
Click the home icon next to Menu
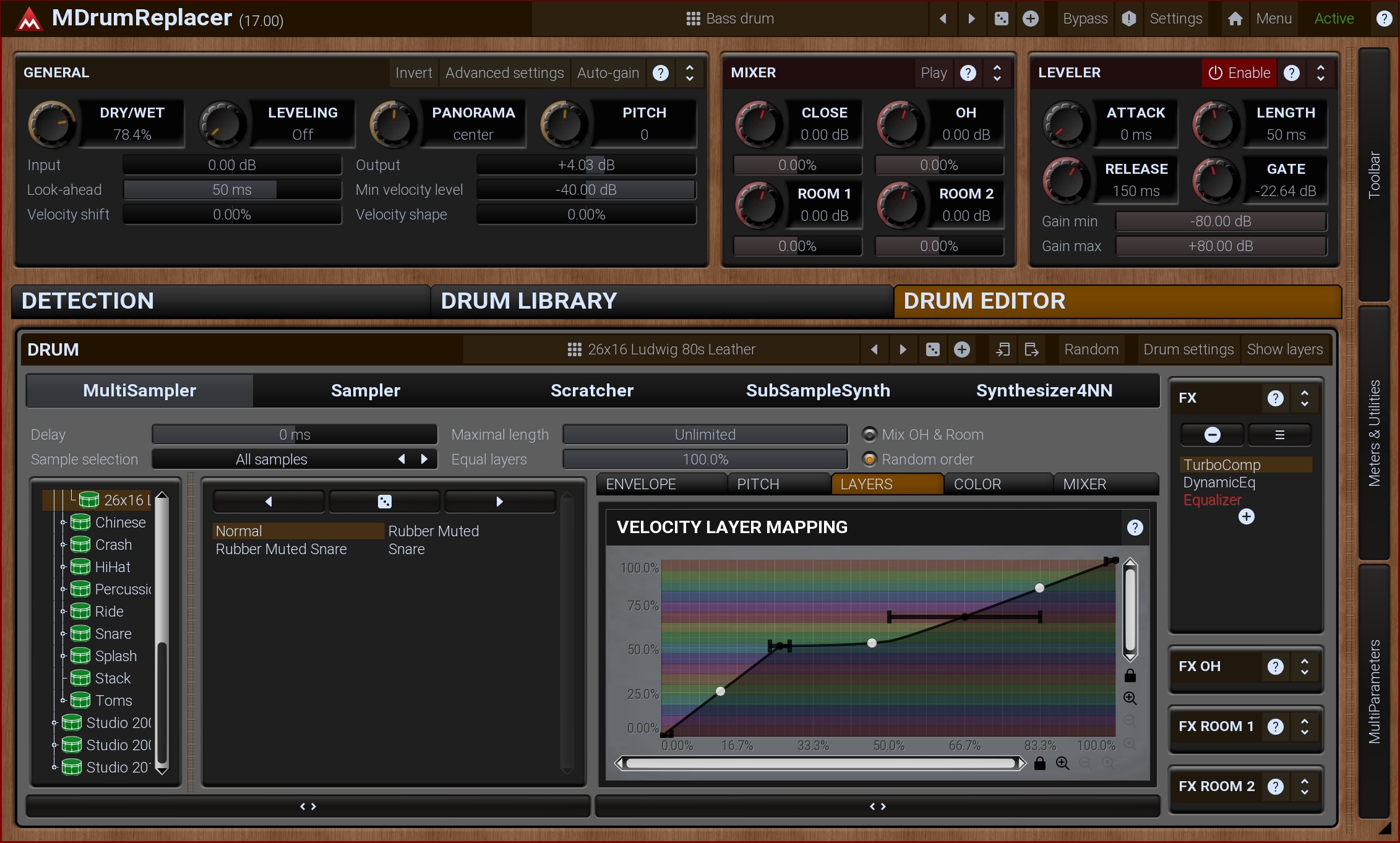[1235, 19]
